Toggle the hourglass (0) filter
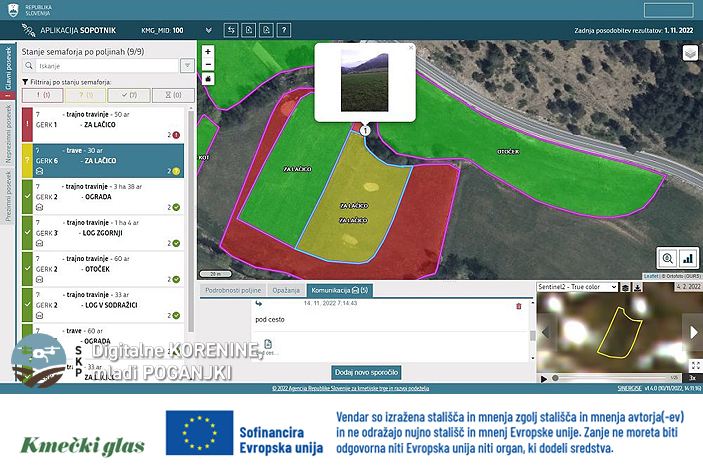Image resolution: width=703 pixels, height=468 pixels. (173, 95)
